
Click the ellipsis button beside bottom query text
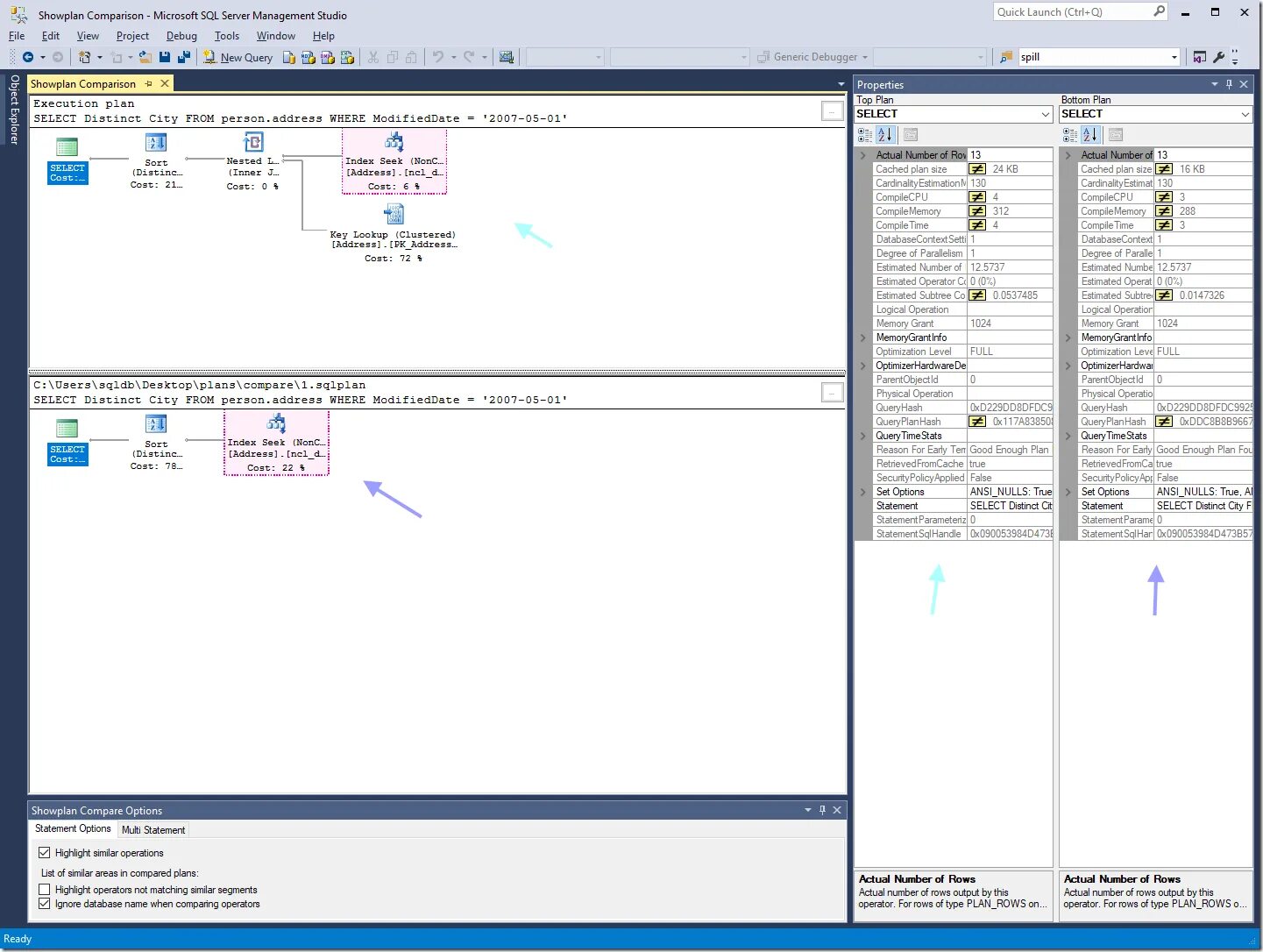pyautogui.click(x=832, y=393)
